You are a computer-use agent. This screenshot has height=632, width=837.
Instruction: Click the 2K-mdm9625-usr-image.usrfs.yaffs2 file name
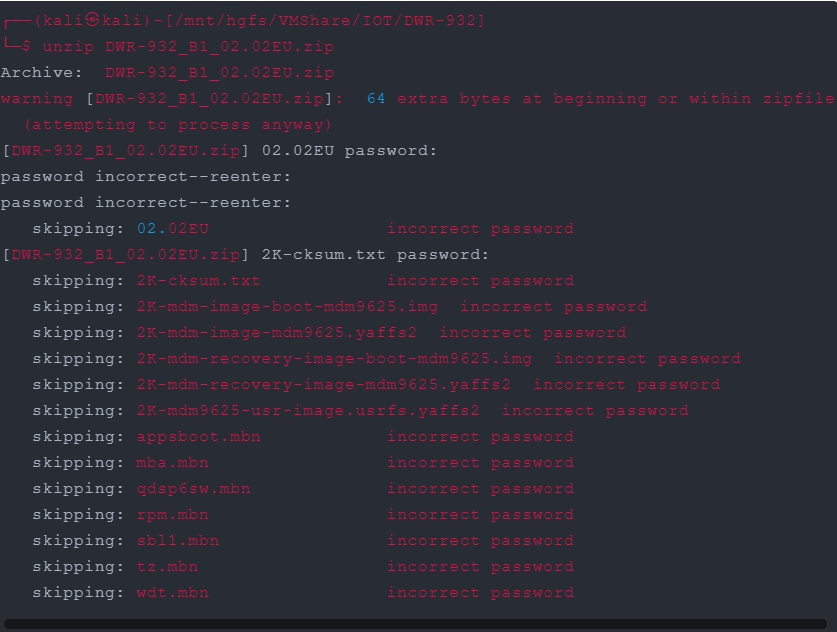pos(308,411)
